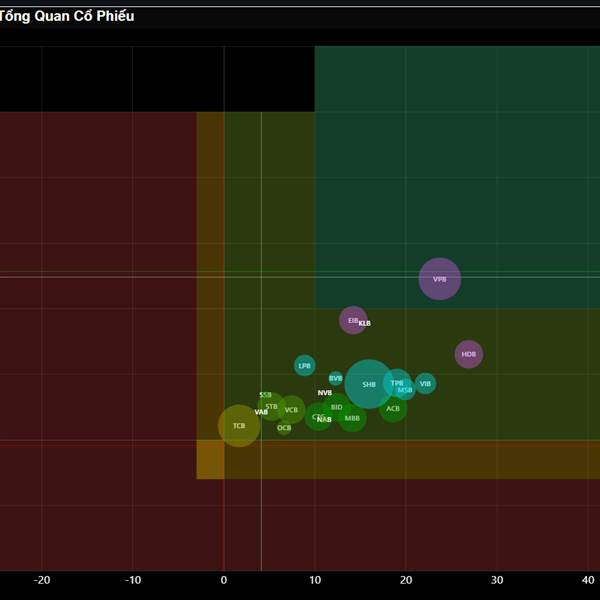Click the VCB bubble
Viewport: 600px width, 600px height.
[291, 410]
